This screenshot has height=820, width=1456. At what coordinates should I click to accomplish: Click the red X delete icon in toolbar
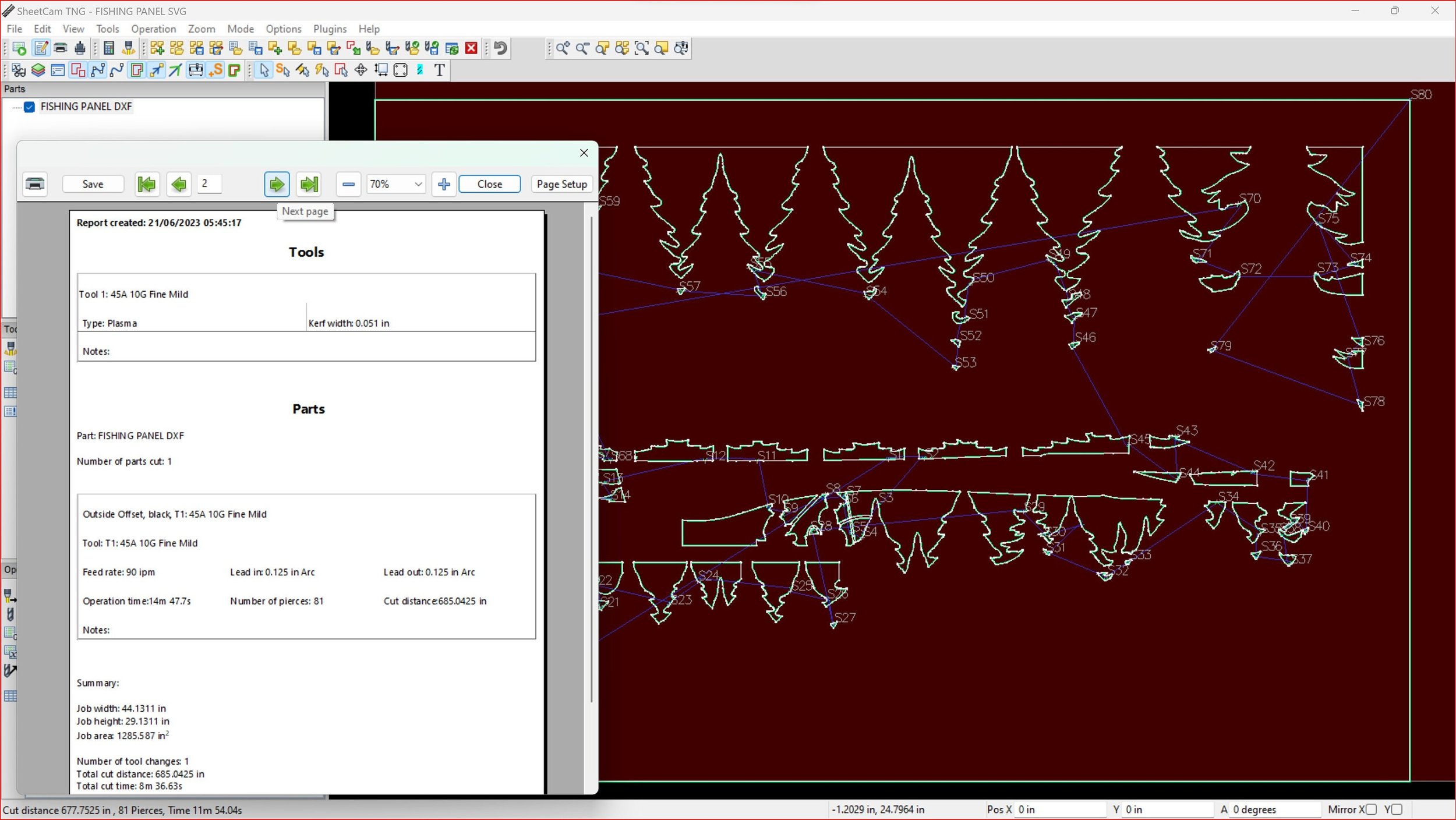471,48
